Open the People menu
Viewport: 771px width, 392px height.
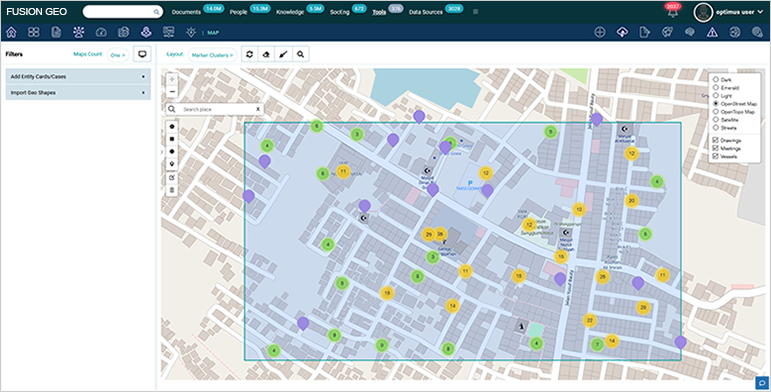pyautogui.click(x=238, y=12)
